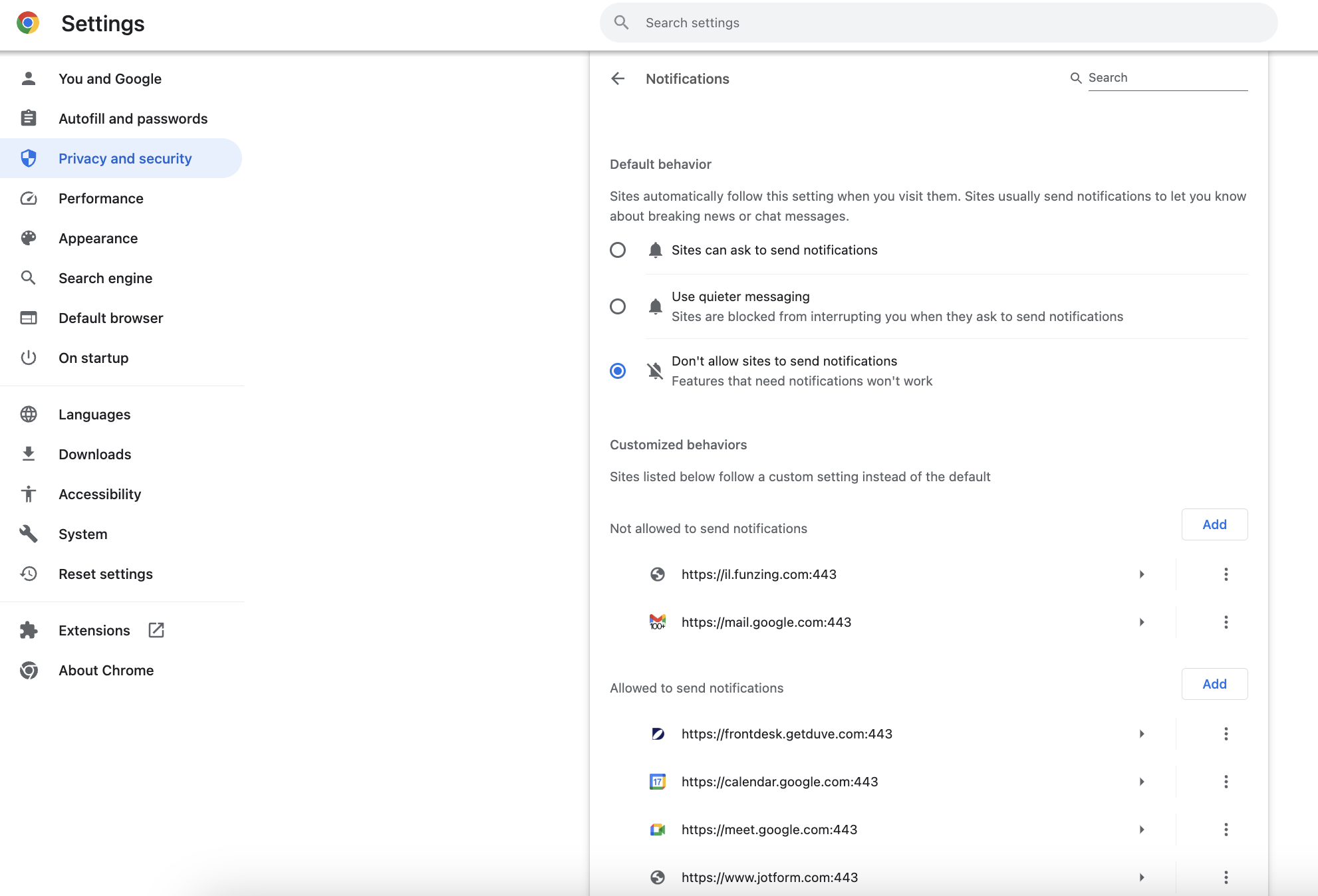The width and height of the screenshot is (1318, 896).
Task: Click the Notifications page Search field
Action: click(1167, 78)
